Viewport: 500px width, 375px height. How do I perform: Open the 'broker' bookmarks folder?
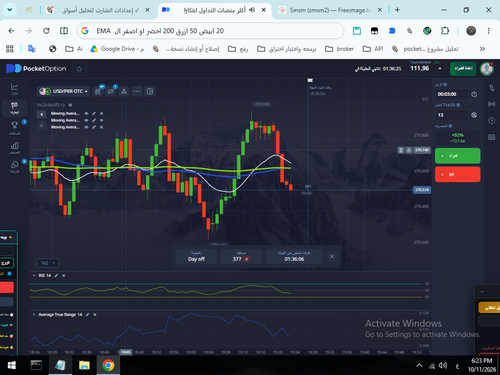tap(339, 49)
